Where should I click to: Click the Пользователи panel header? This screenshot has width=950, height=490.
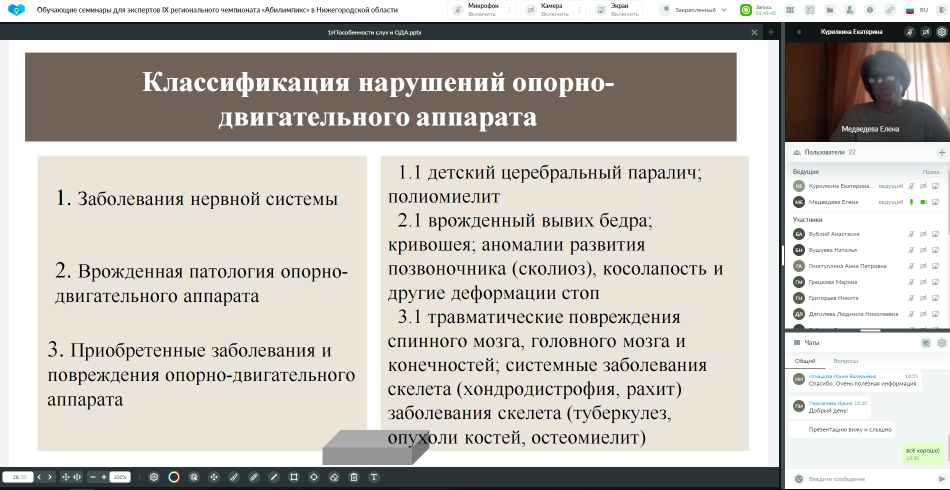[x=867, y=152]
